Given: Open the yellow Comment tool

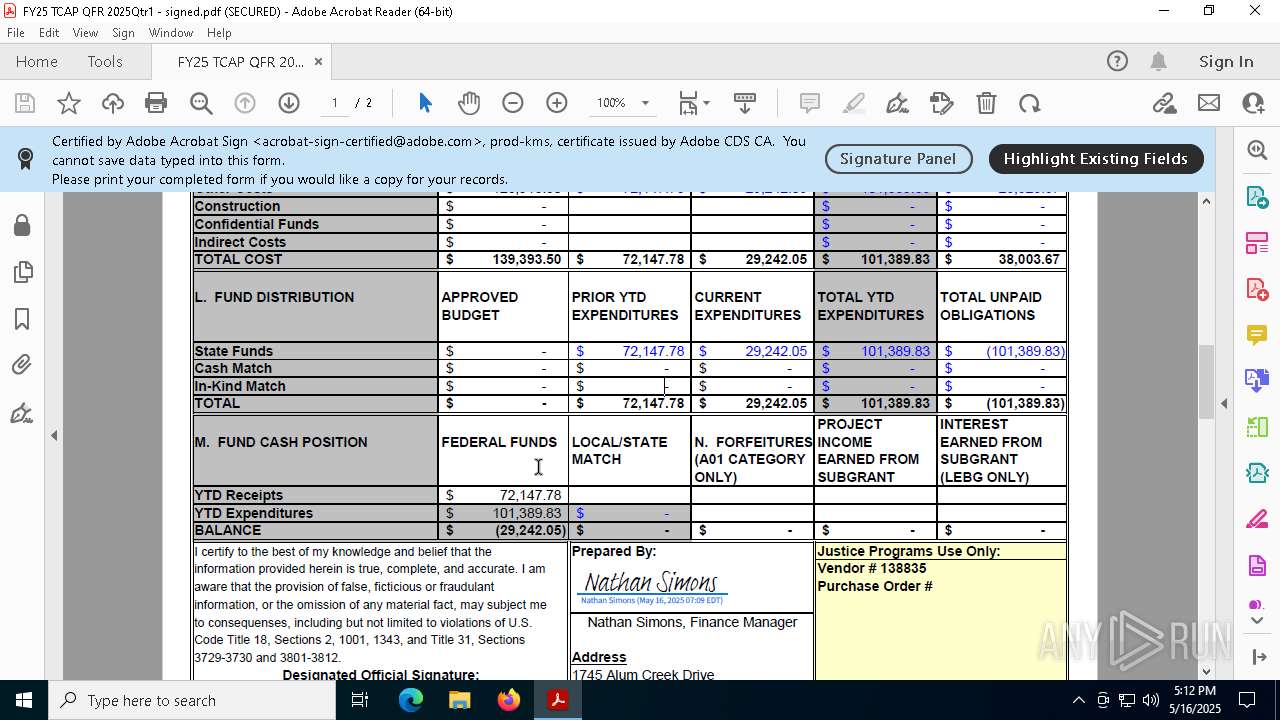Looking at the screenshot, I should click(x=1257, y=334).
